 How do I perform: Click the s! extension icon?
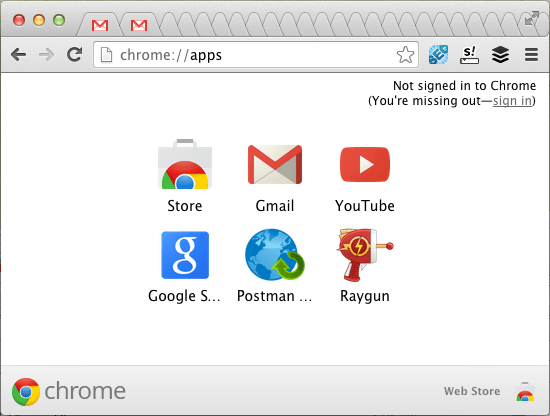tap(469, 55)
